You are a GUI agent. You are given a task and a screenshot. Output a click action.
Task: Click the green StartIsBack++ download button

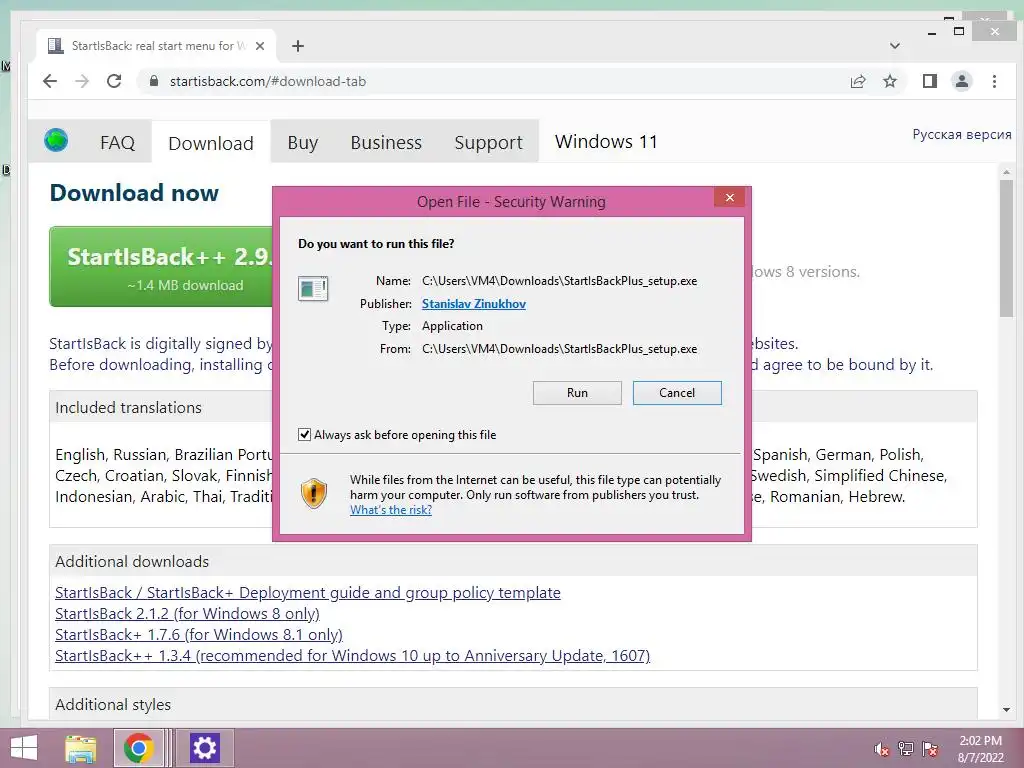(161, 266)
